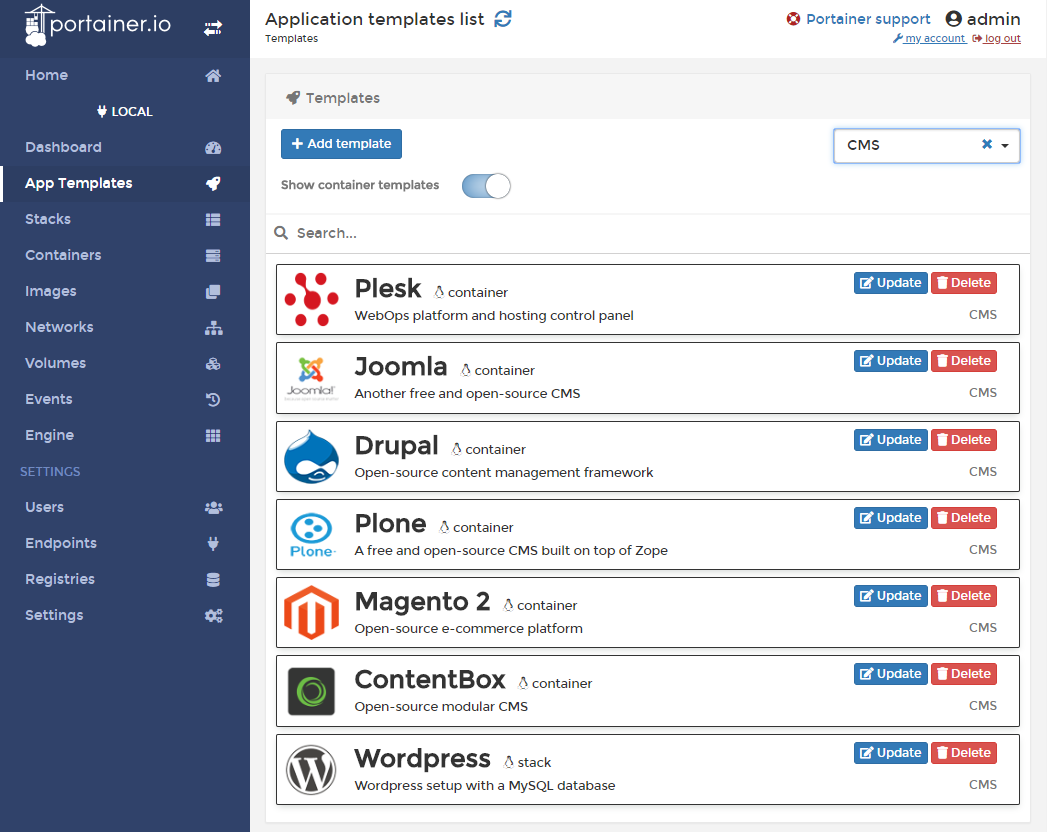Click the ContentBox green logo icon
The image size is (1047, 832).
pos(311,691)
